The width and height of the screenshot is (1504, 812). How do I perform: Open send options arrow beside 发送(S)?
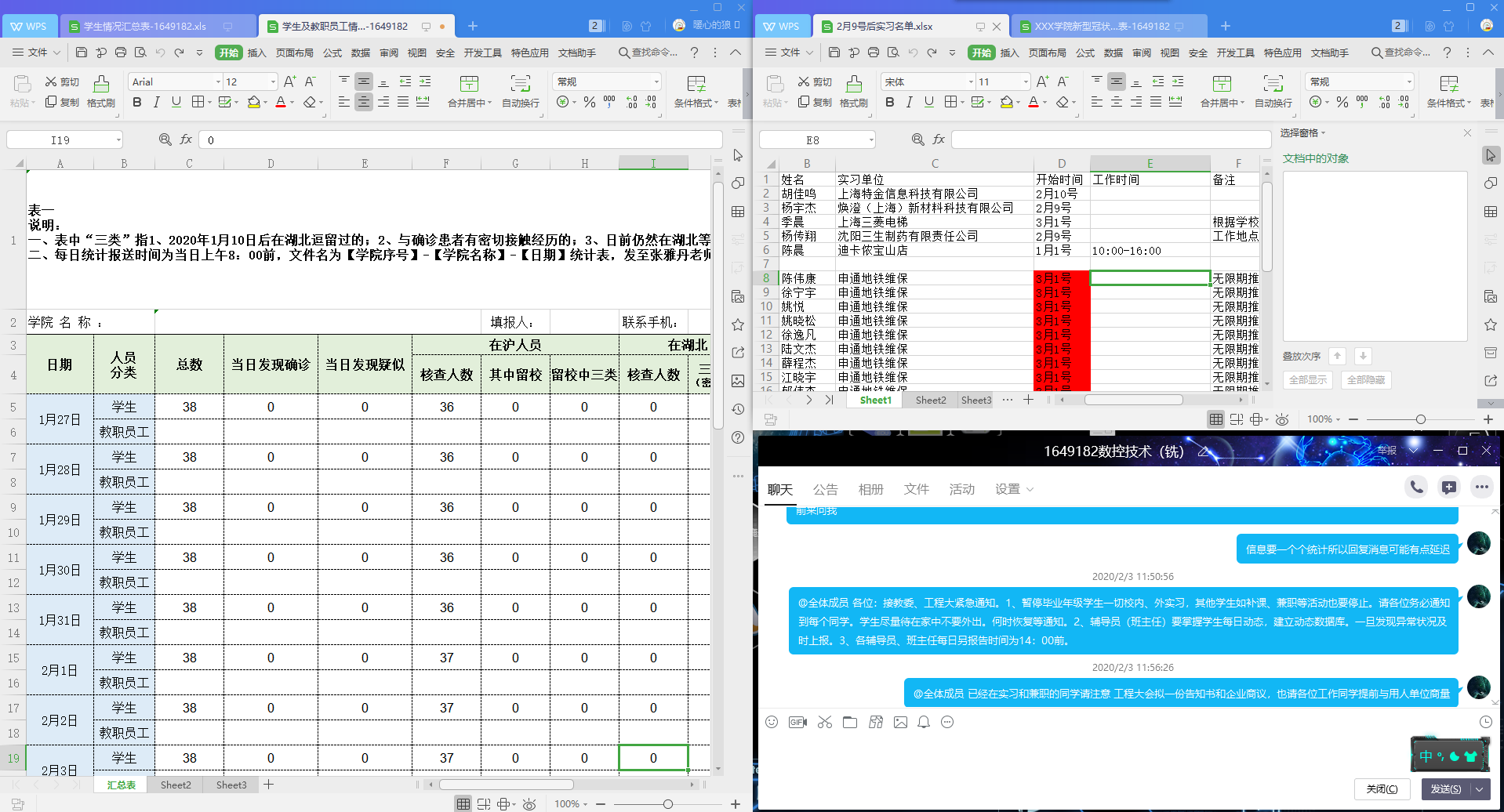click(x=1480, y=789)
